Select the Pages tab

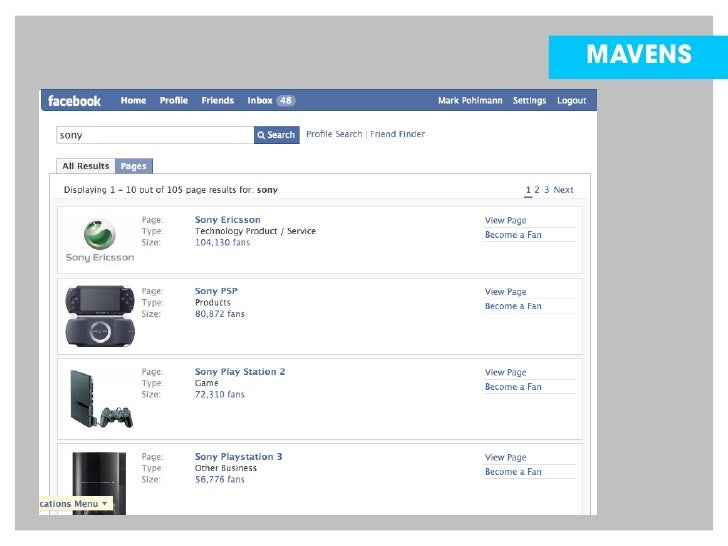point(134,166)
